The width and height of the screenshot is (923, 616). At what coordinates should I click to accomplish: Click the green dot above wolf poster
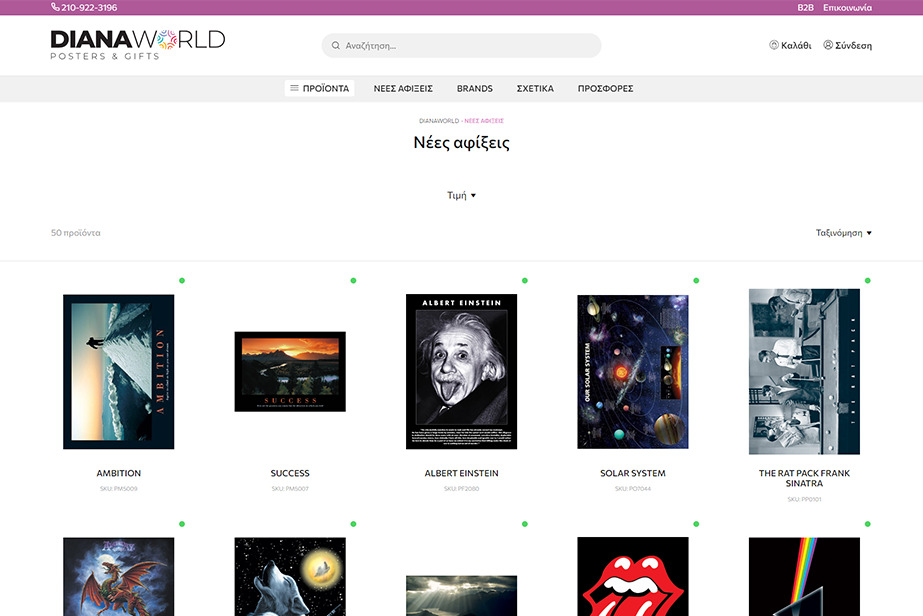(353, 524)
